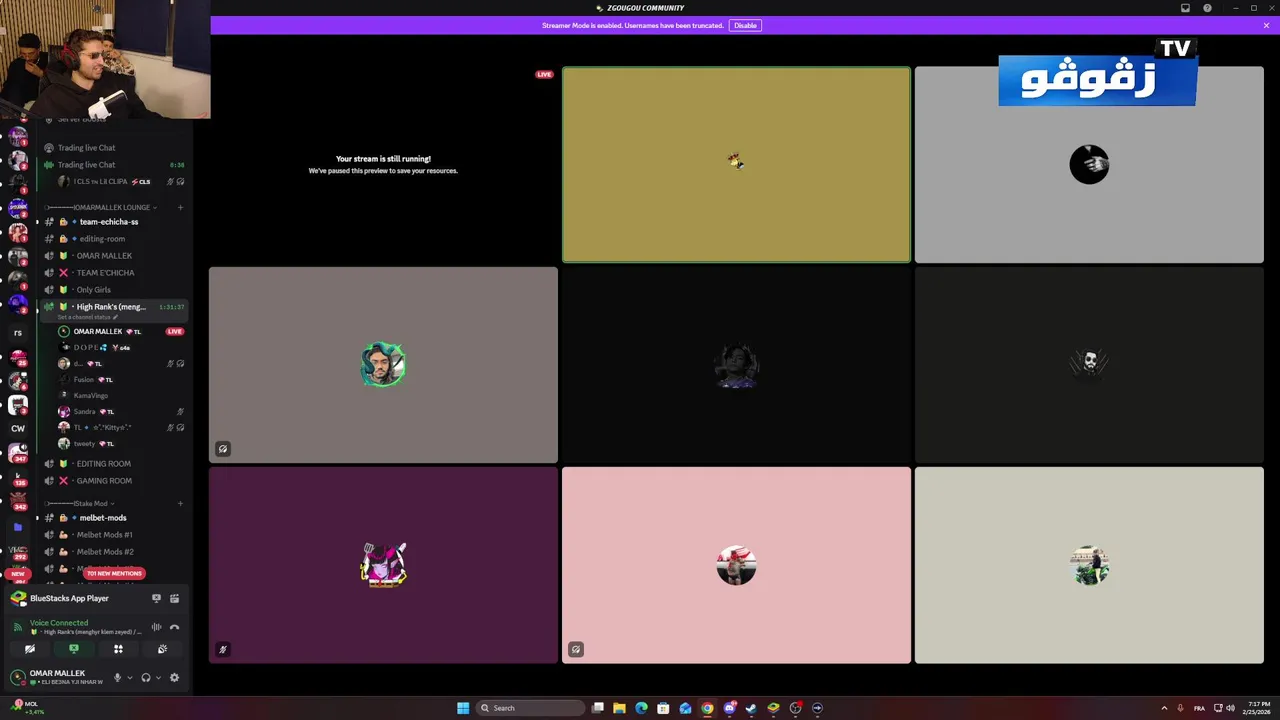Click the NEW unread servers pill
The width and height of the screenshot is (1280, 720).
click(18, 574)
